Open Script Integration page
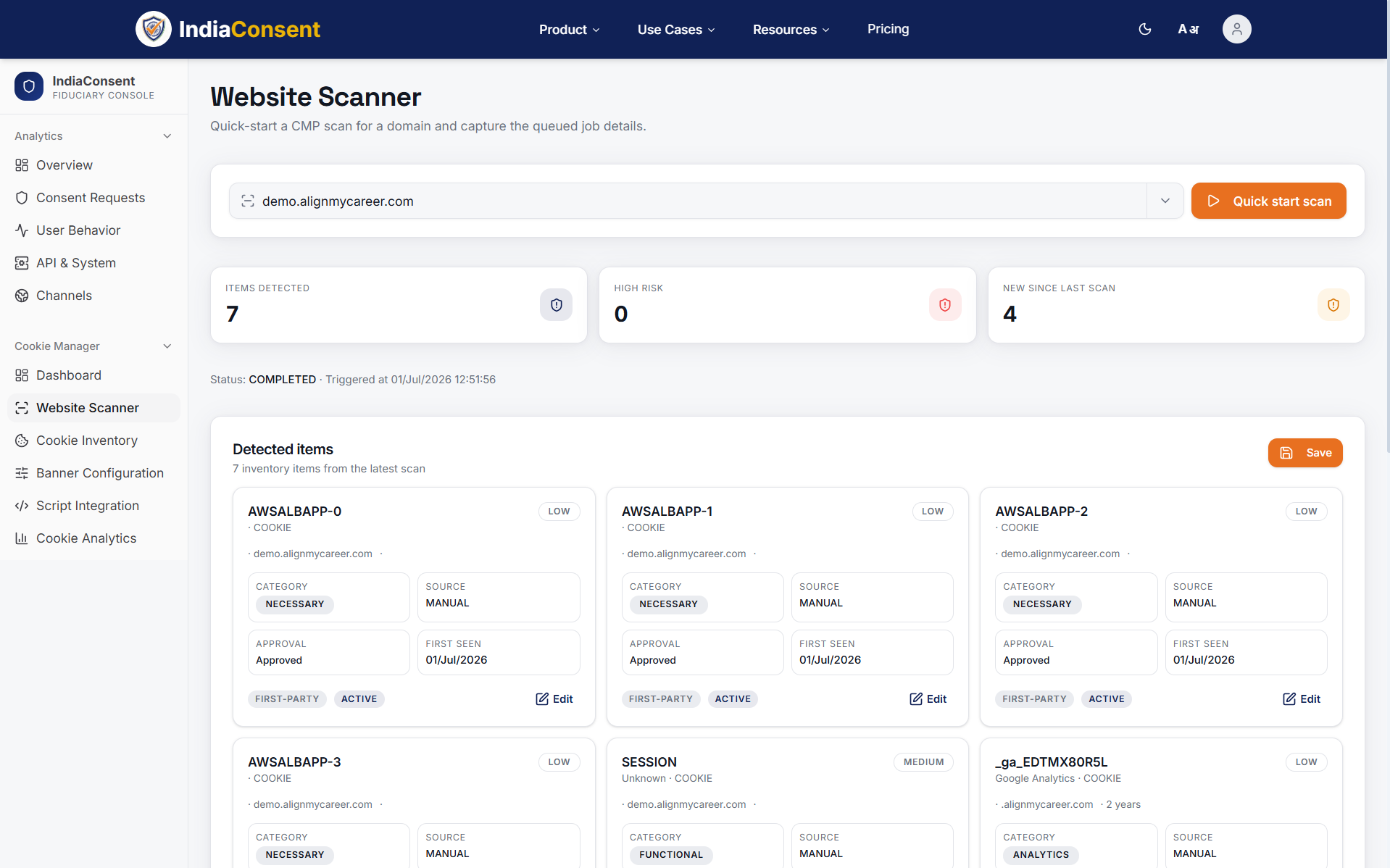 coord(94,506)
